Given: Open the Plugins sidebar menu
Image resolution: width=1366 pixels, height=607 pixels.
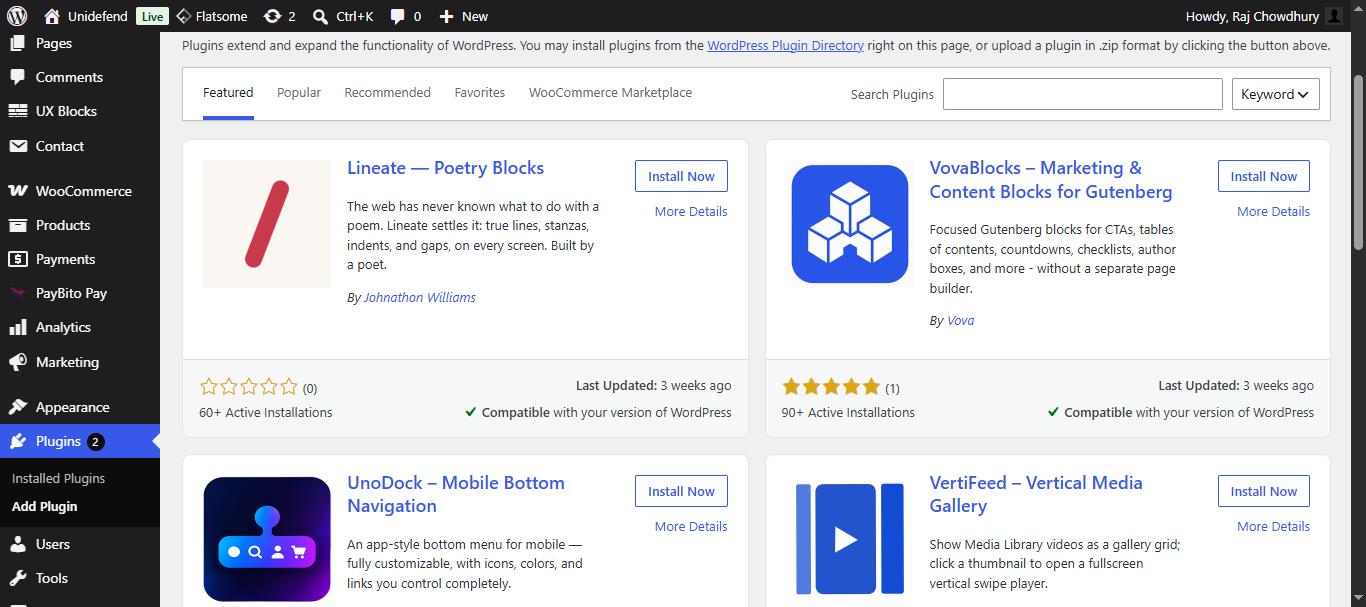Looking at the screenshot, I should pos(80,441).
